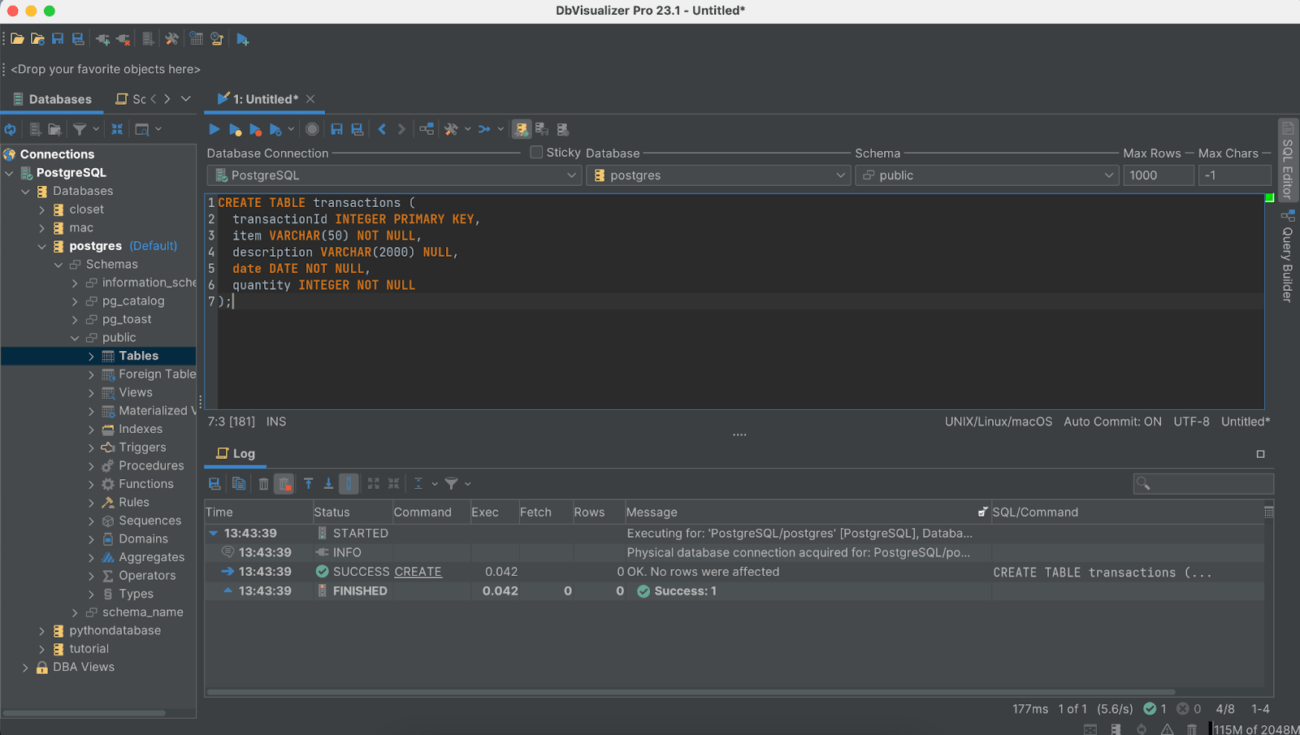Open Tool Properties with the wrench icon
This screenshot has height=735, width=1300.
tap(170, 38)
